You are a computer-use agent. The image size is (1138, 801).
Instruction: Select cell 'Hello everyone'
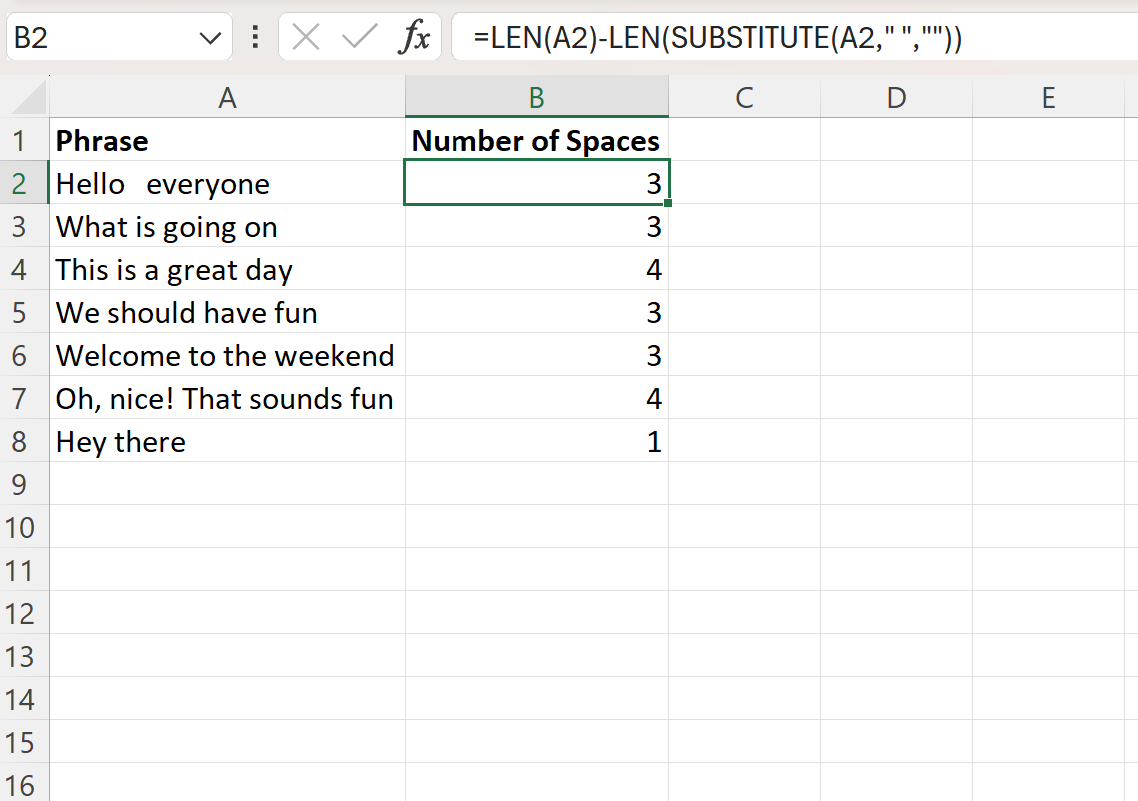[227, 183]
